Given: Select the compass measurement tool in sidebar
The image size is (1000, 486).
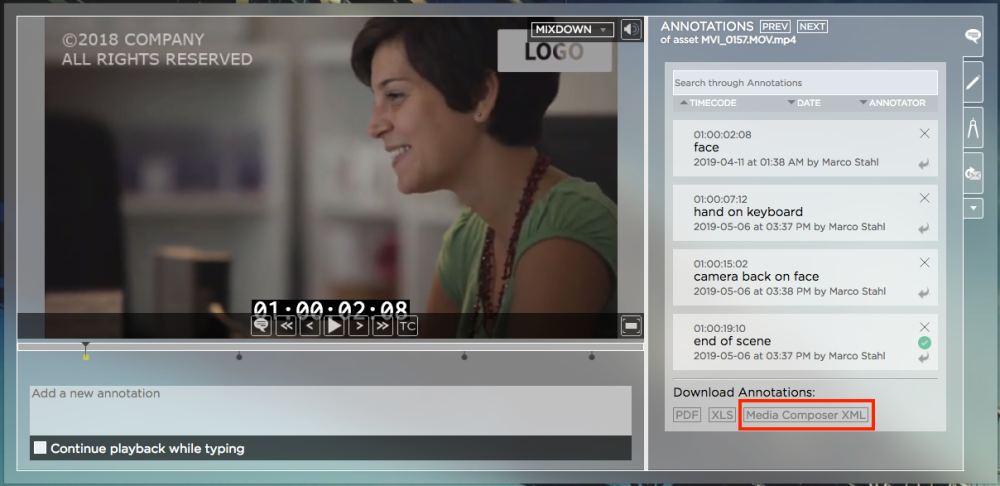Looking at the screenshot, I should click(x=972, y=128).
